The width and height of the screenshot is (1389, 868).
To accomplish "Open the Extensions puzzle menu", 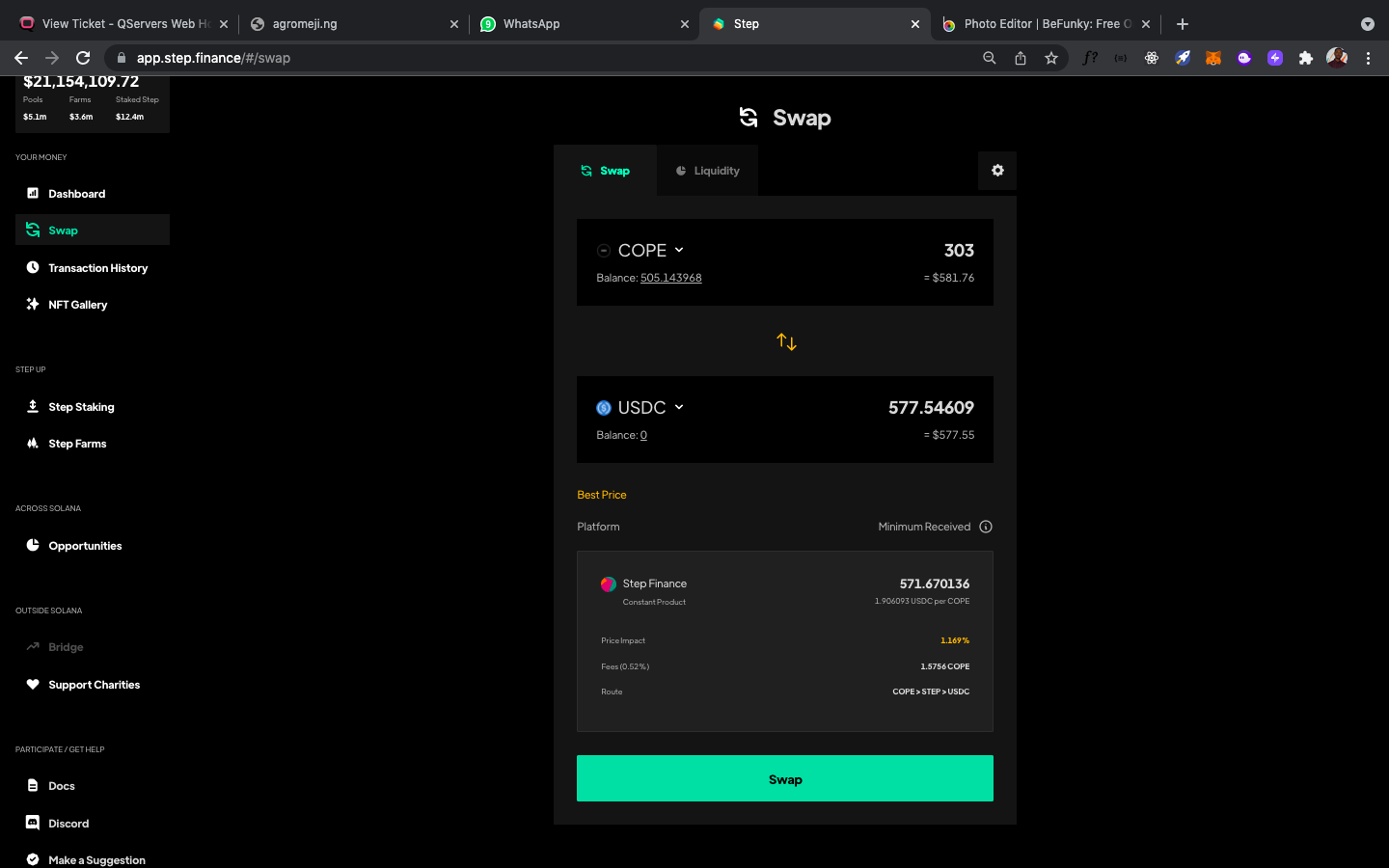I will (1306, 58).
